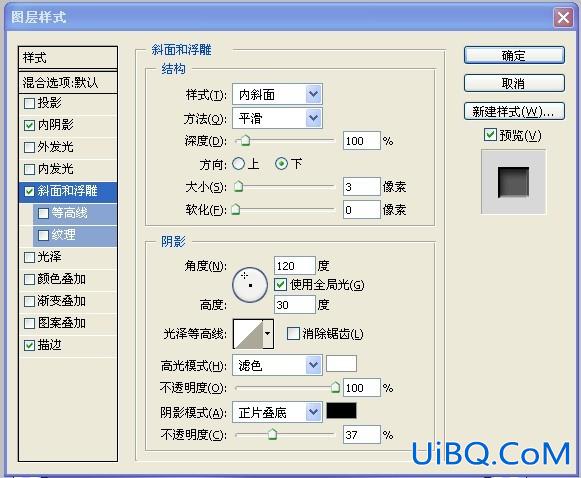Click the 软化(F) slider handle
The width and height of the screenshot is (581, 478).
pos(236,209)
